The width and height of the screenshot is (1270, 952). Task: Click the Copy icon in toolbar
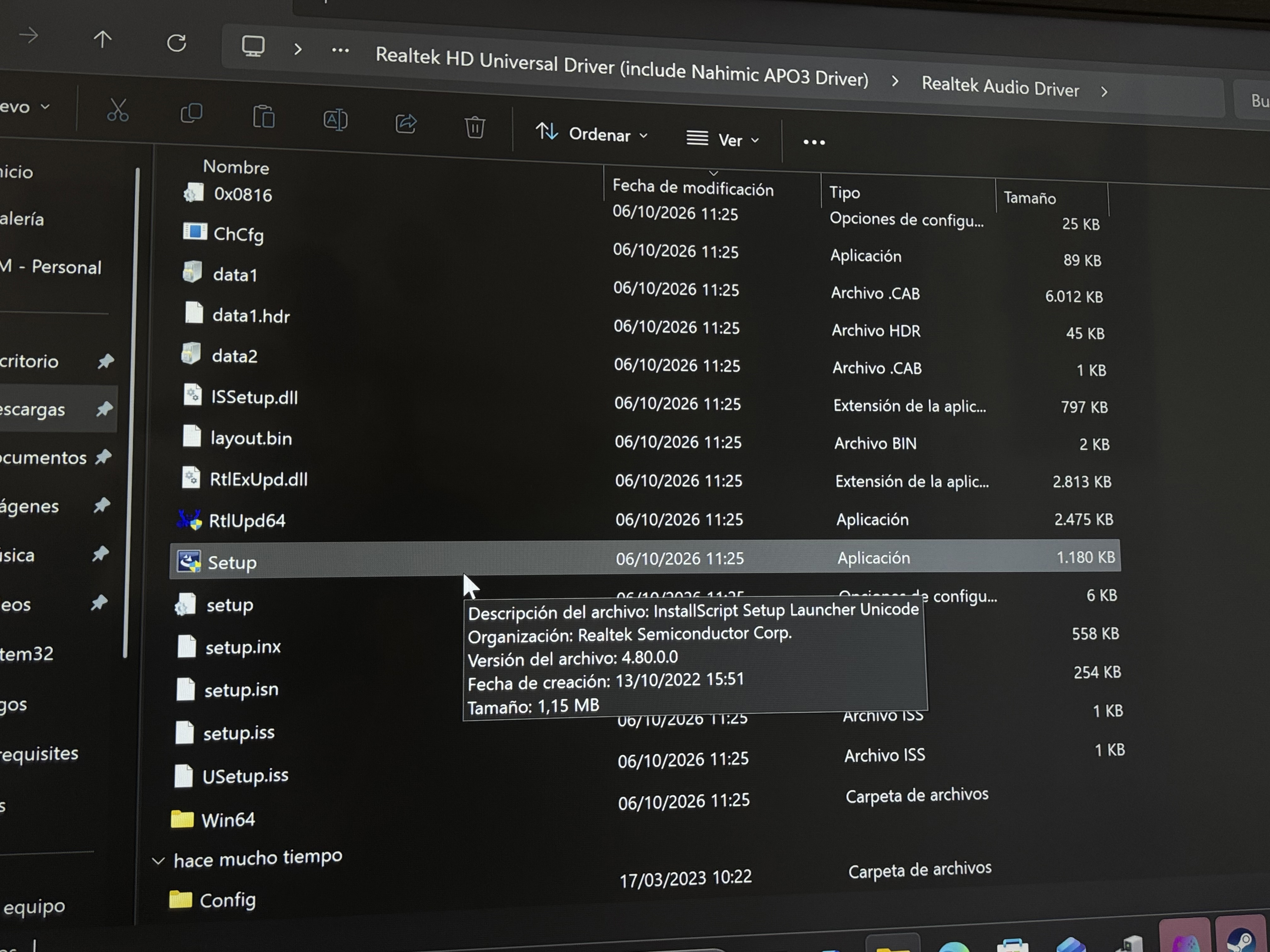tap(191, 113)
